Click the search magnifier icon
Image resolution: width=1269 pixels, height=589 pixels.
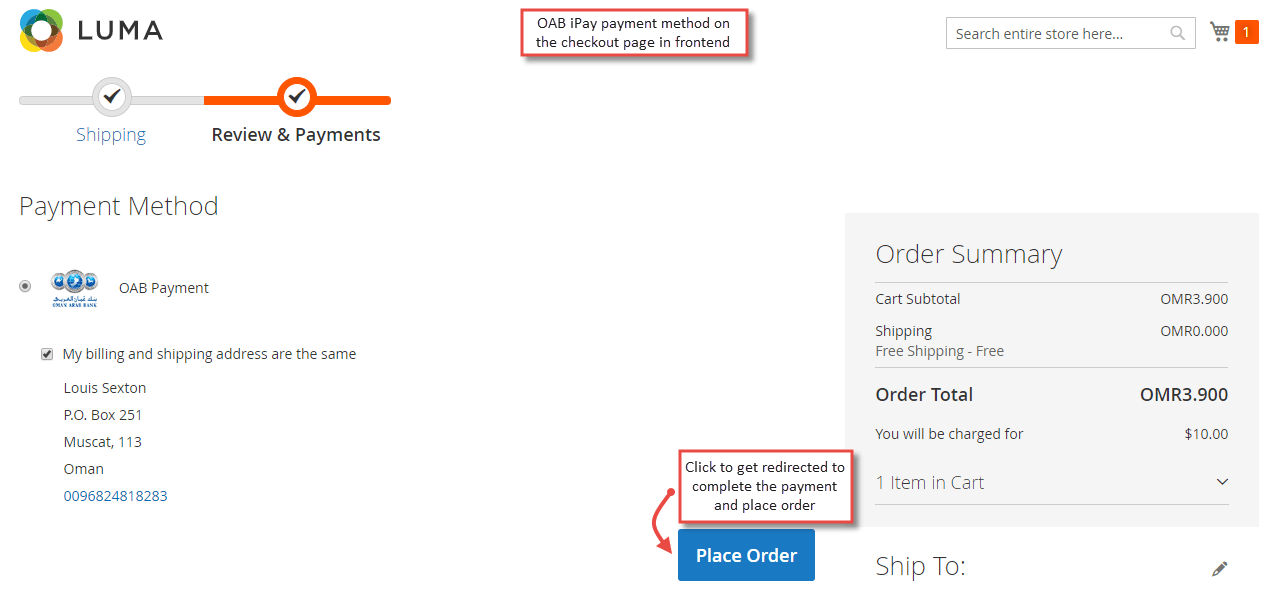click(x=1177, y=33)
